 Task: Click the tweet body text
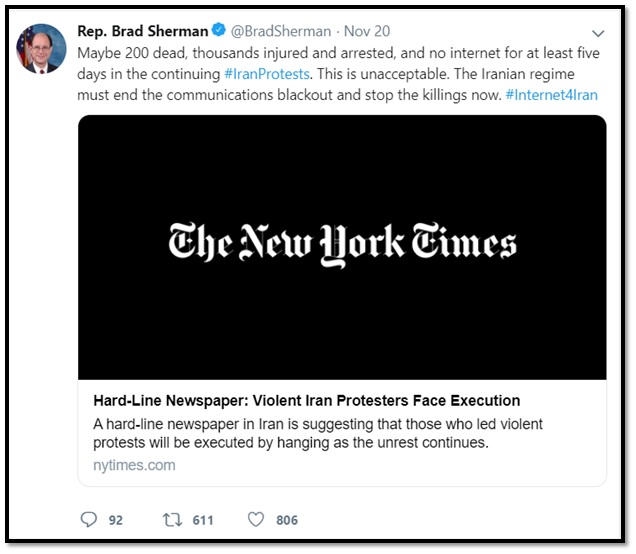(x=338, y=74)
